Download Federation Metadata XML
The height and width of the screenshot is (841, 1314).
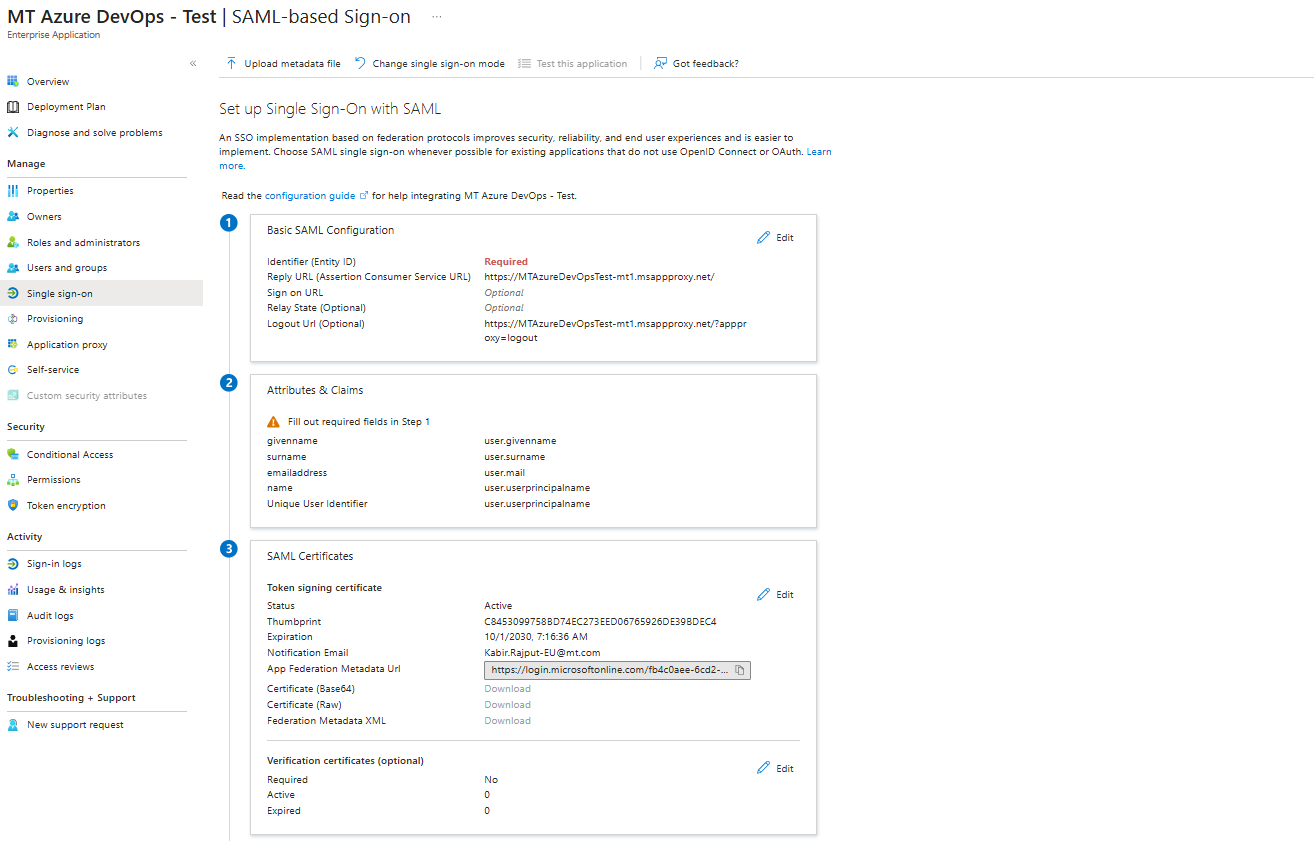click(x=508, y=721)
